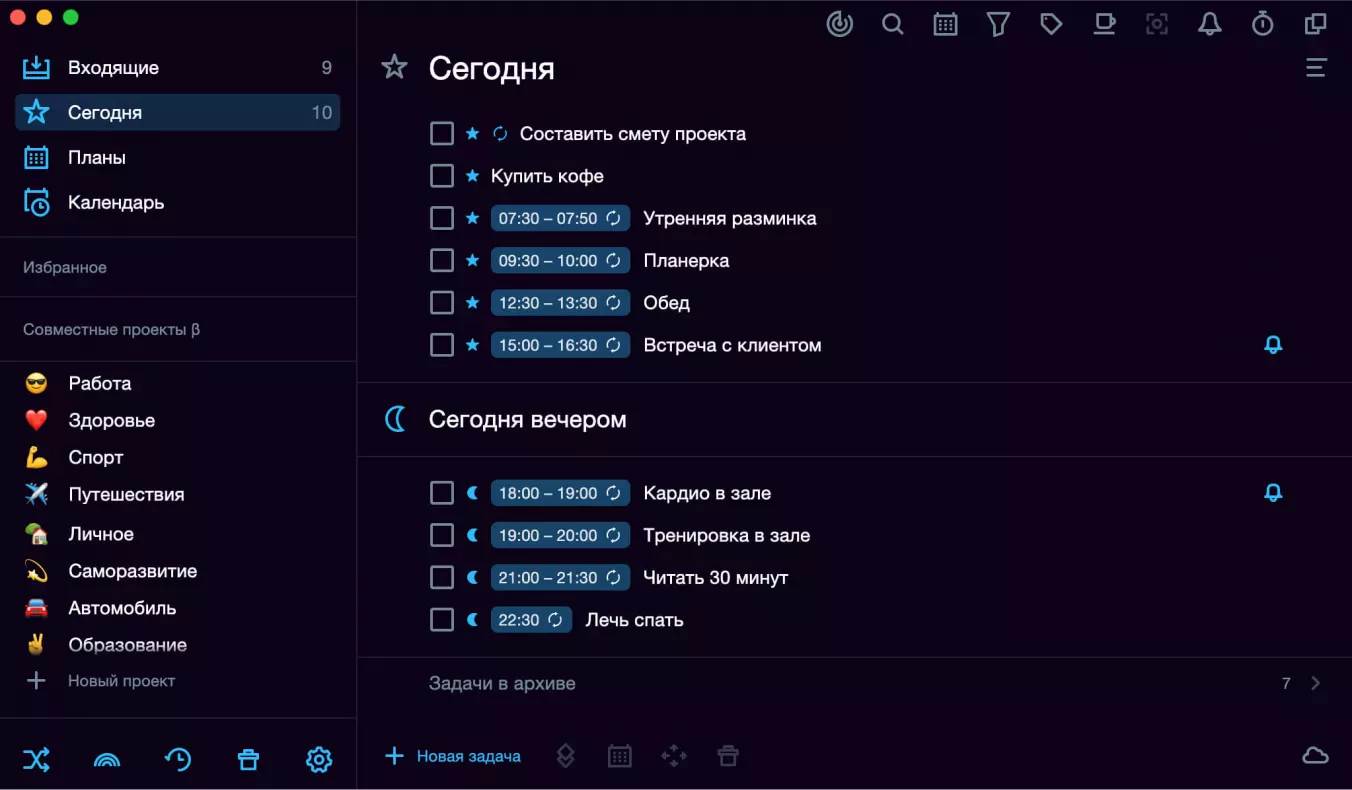Open Входящие inbox list
1352x790 pixels.
coord(178,68)
